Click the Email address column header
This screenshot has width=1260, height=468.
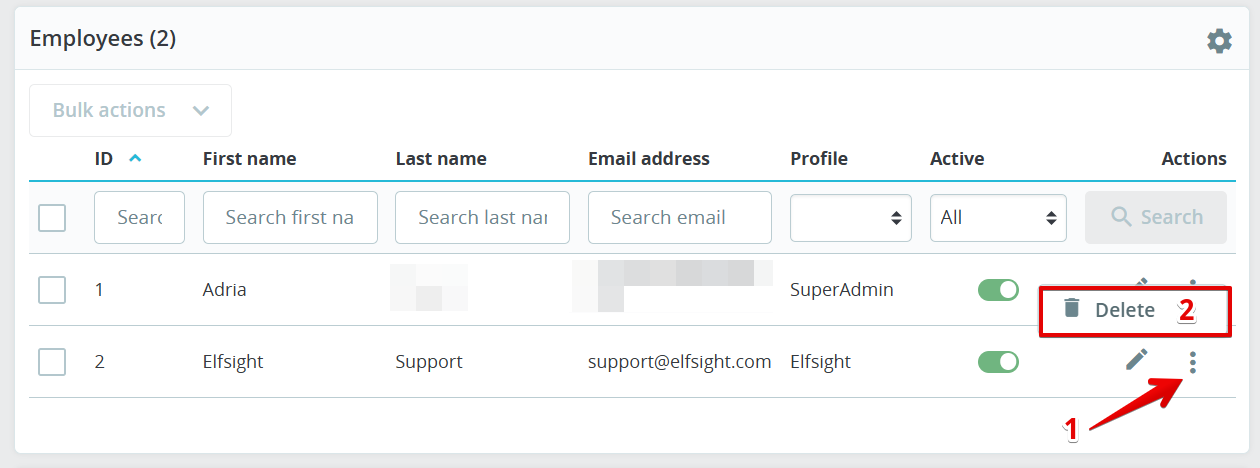pos(649,159)
